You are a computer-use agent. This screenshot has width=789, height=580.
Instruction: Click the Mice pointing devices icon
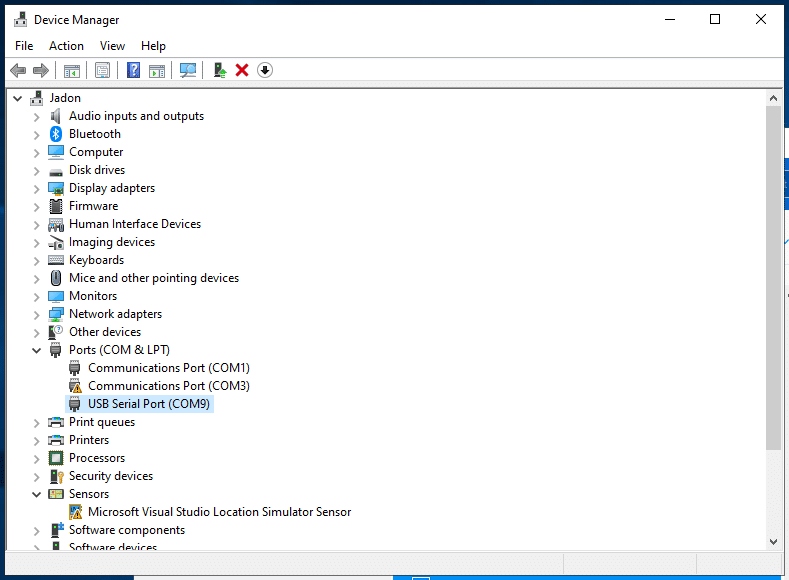click(56, 278)
